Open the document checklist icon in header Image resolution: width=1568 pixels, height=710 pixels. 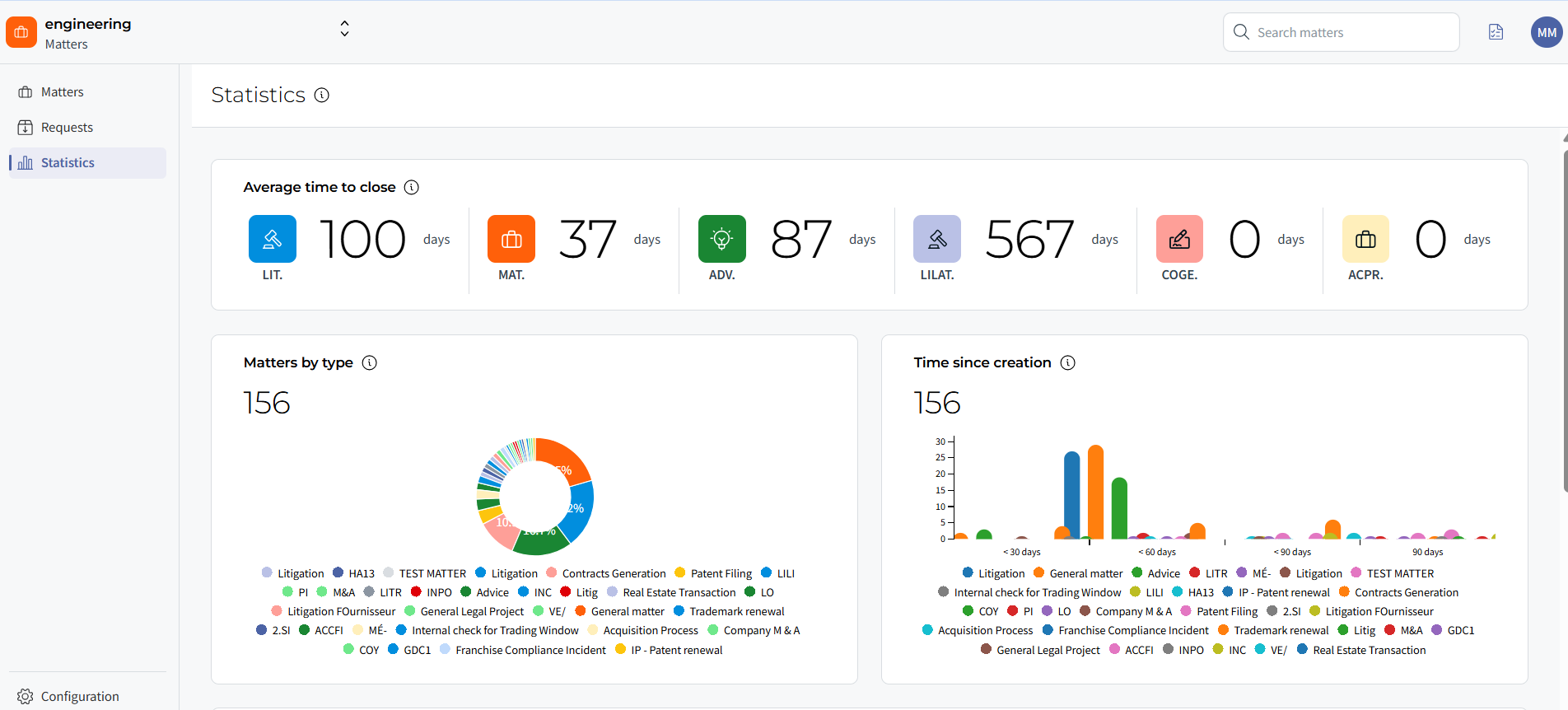pos(1496,32)
